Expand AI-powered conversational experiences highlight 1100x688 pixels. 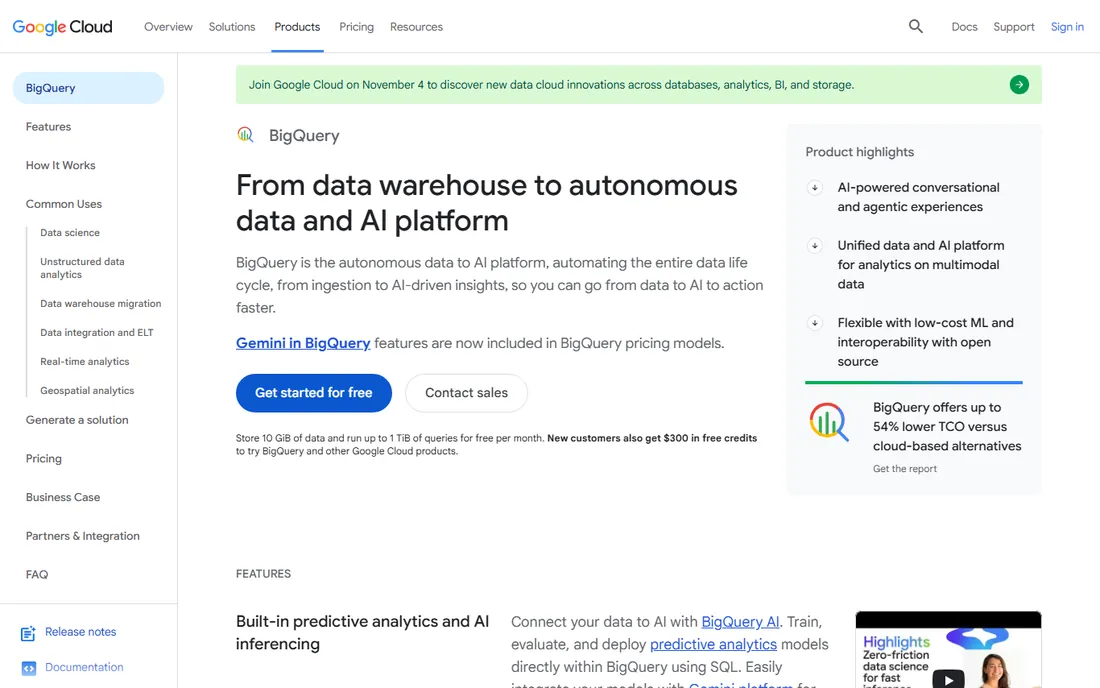click(x=814, y=187)
